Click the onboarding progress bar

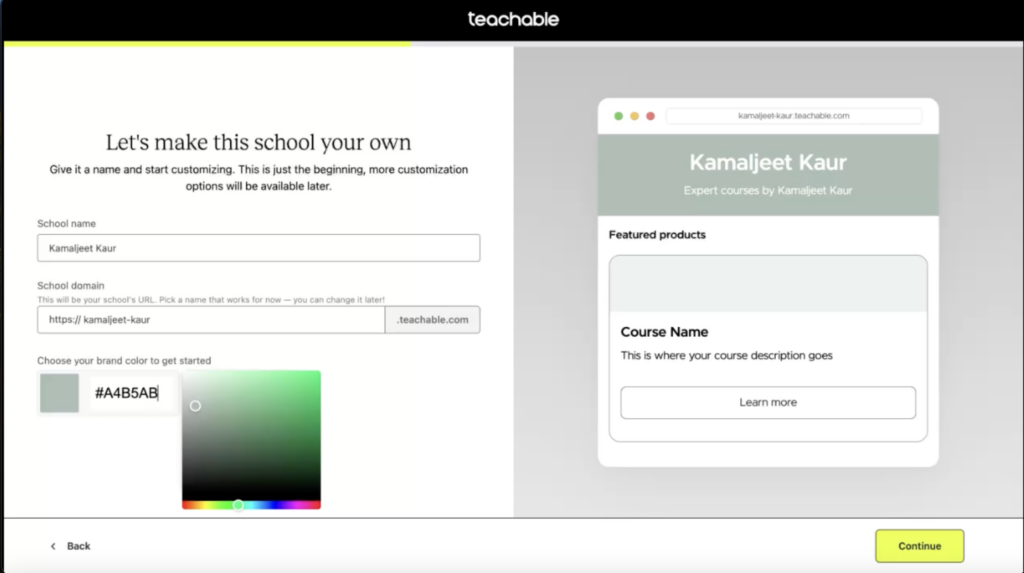(x=513, y=44)
